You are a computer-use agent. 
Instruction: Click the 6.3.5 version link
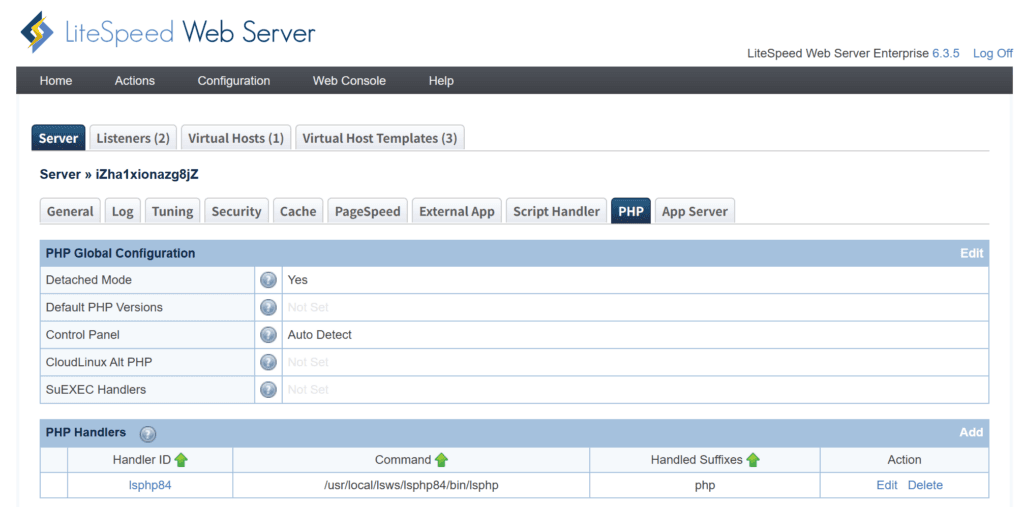946,54
